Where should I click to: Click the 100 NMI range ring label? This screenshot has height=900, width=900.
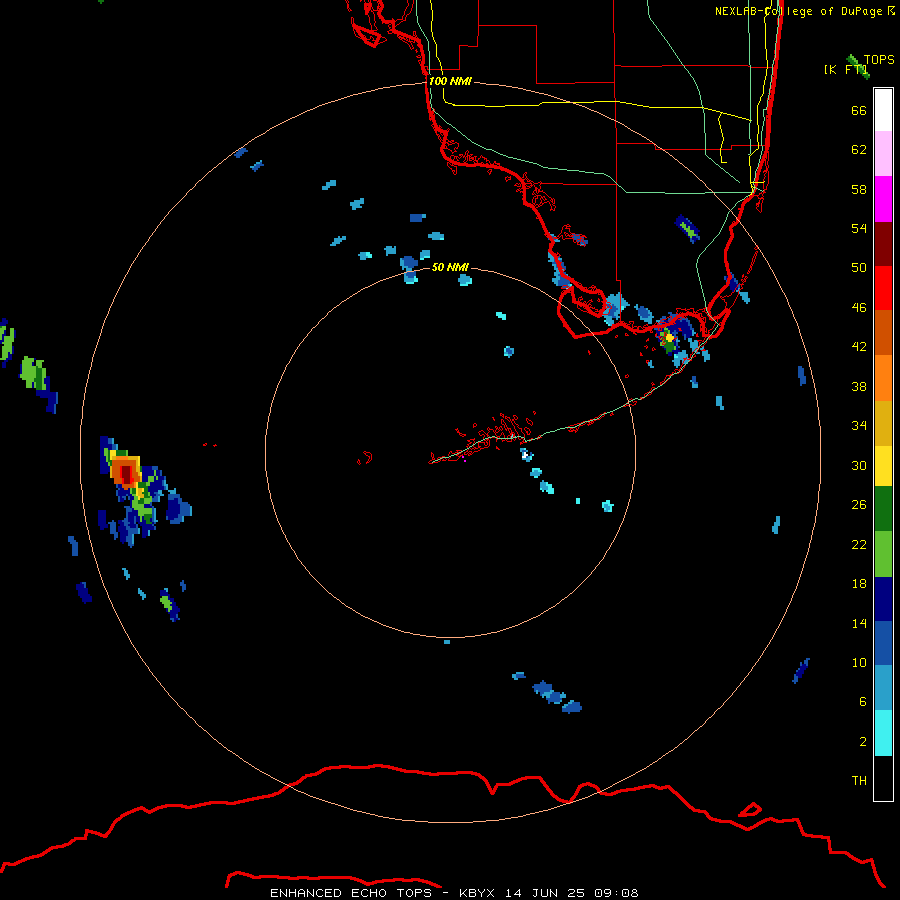click(x=450, y=82)
